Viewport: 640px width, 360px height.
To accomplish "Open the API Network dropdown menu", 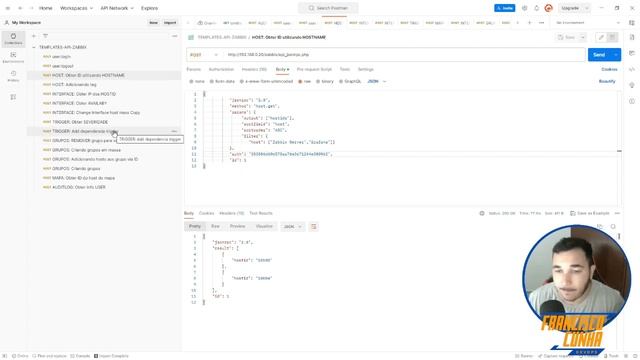I will (x=117, y=8).
